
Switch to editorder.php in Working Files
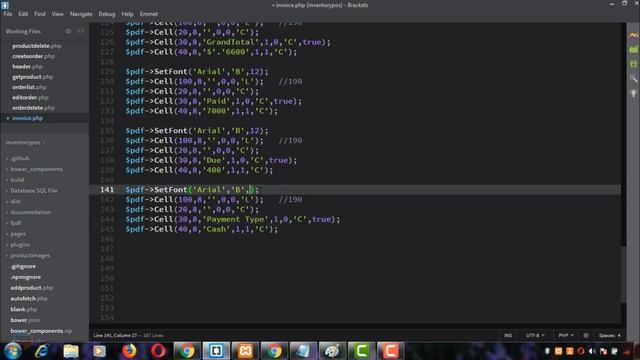30,98
